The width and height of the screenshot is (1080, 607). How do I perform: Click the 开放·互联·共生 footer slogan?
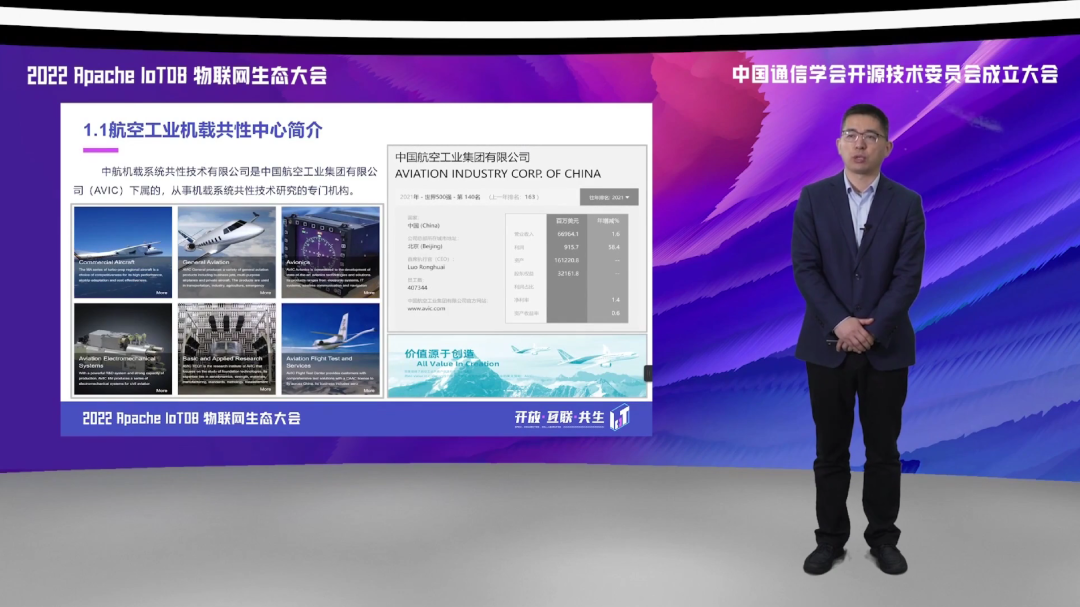pos(559,418)
